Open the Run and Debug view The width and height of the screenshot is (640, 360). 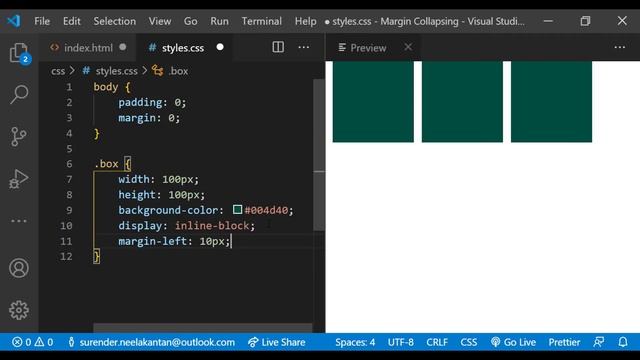[19, 178]
